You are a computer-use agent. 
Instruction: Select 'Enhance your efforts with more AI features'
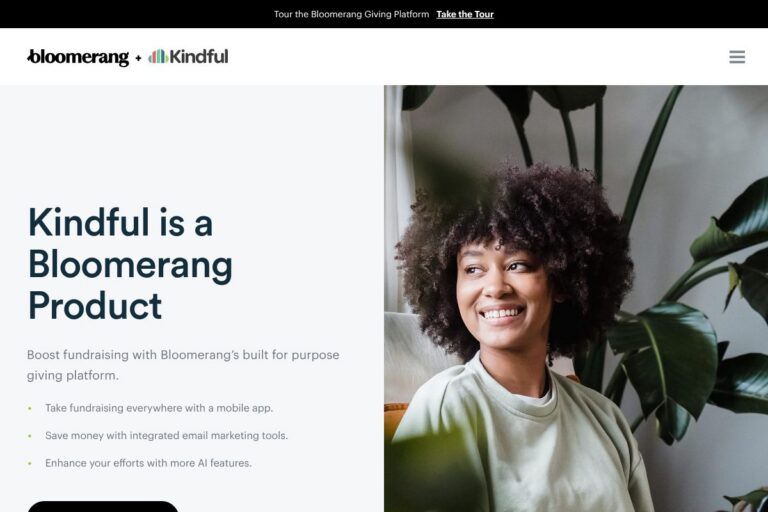click(148, 463)
